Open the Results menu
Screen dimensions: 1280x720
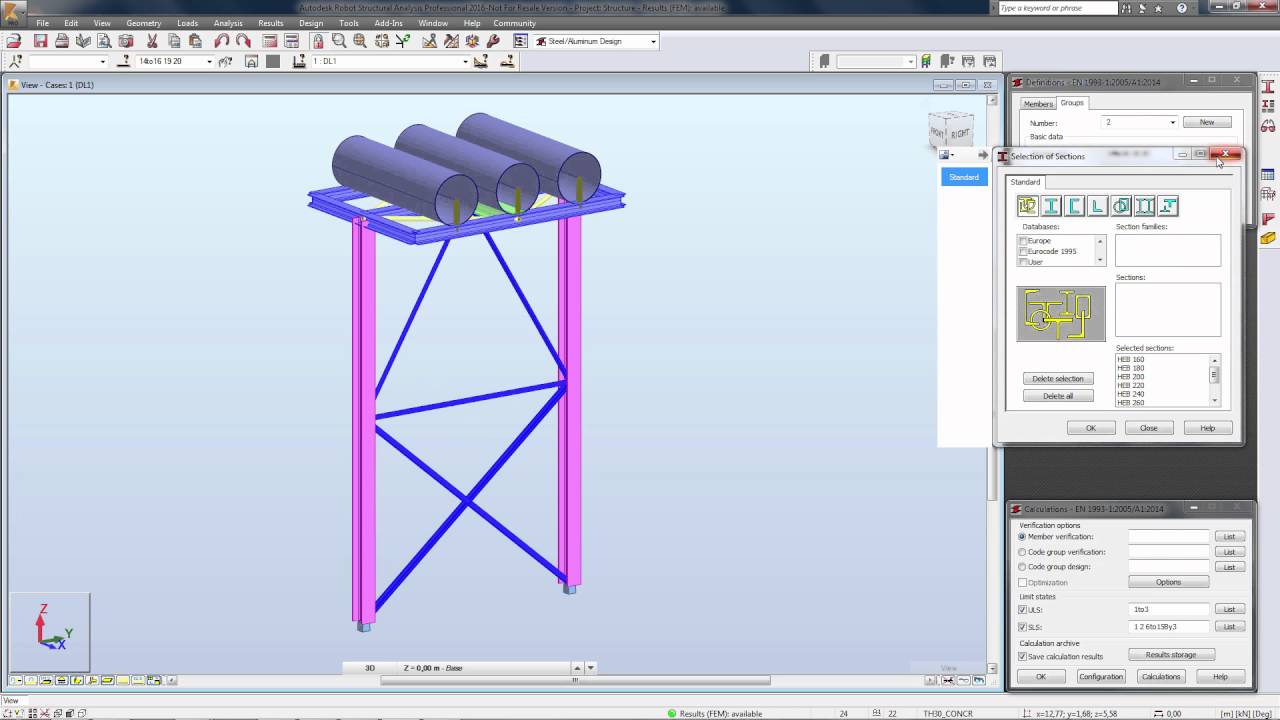271,23
